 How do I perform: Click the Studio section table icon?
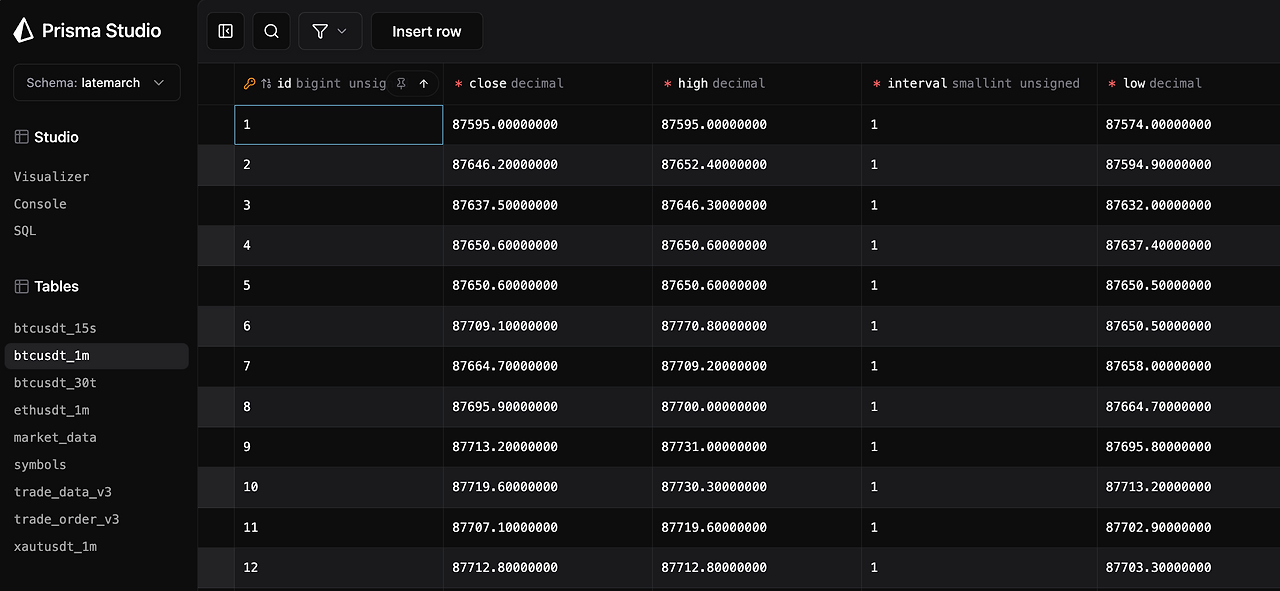click(x=21, y=137)
